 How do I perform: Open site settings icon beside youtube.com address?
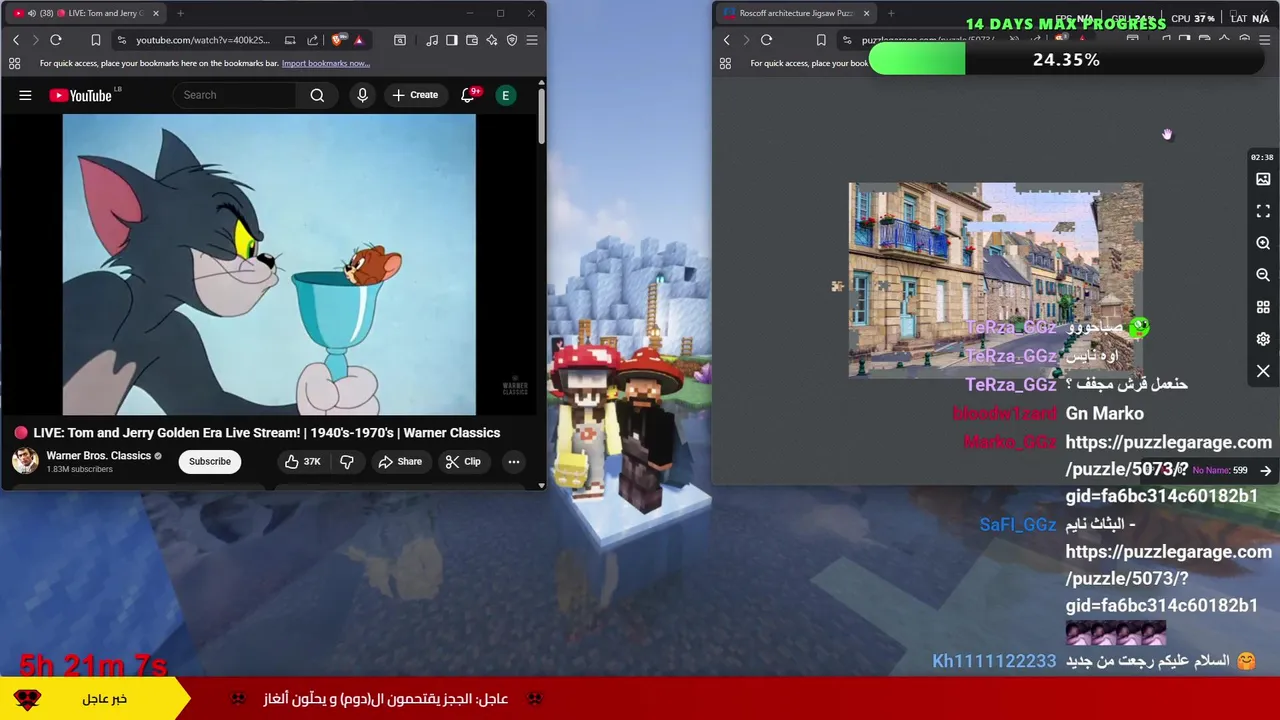pyautogui.click(x=121, y=40)
